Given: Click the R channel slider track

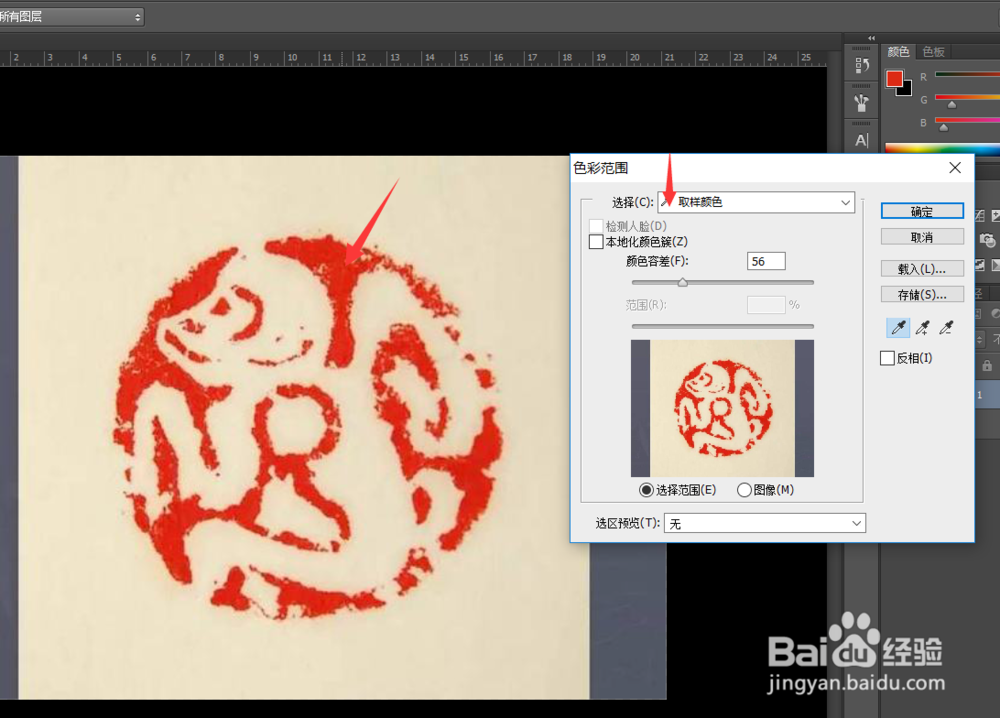Looking at the screenshot, I should click(967, 75).
